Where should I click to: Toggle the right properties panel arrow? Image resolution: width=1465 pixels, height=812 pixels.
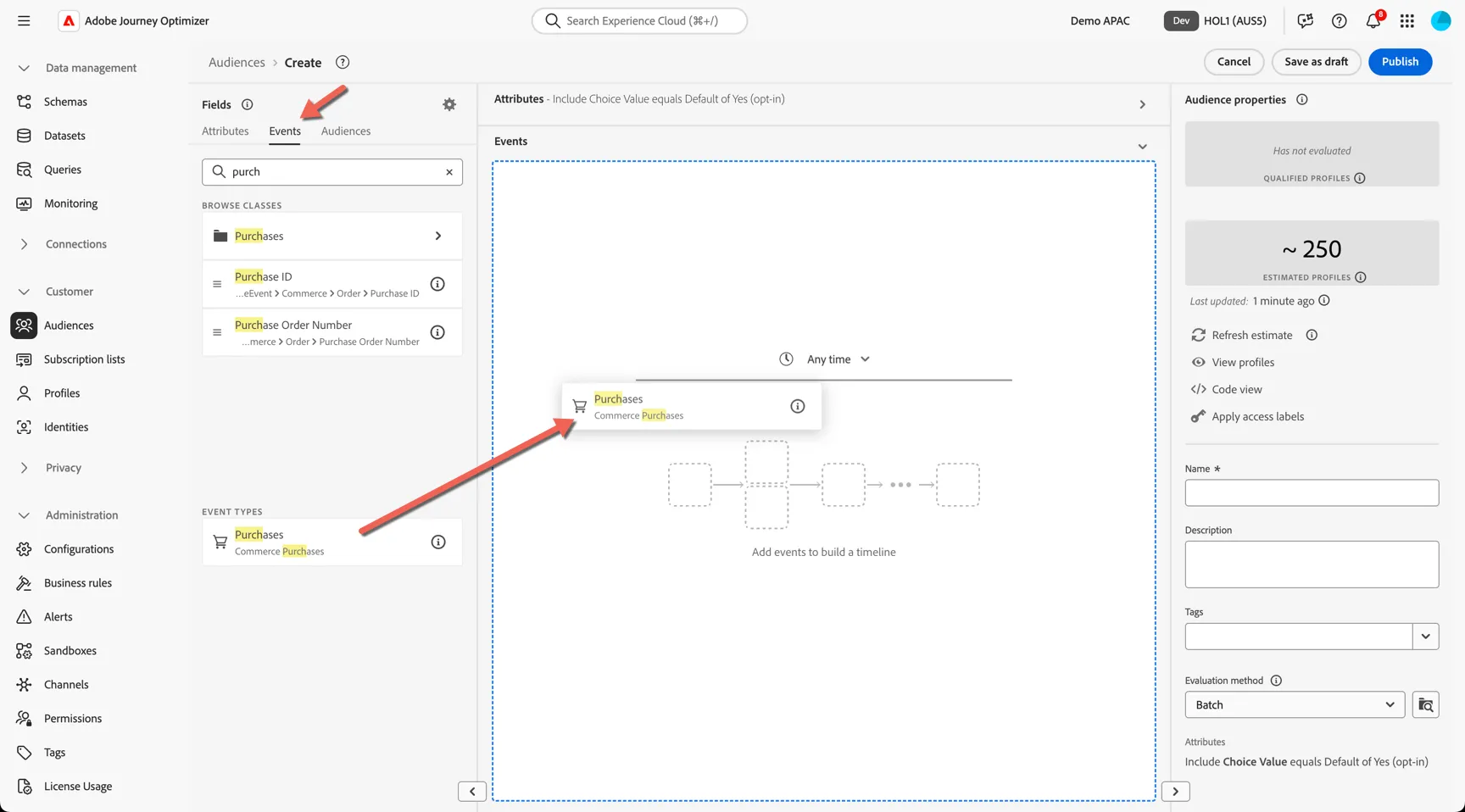(1175, 791)
